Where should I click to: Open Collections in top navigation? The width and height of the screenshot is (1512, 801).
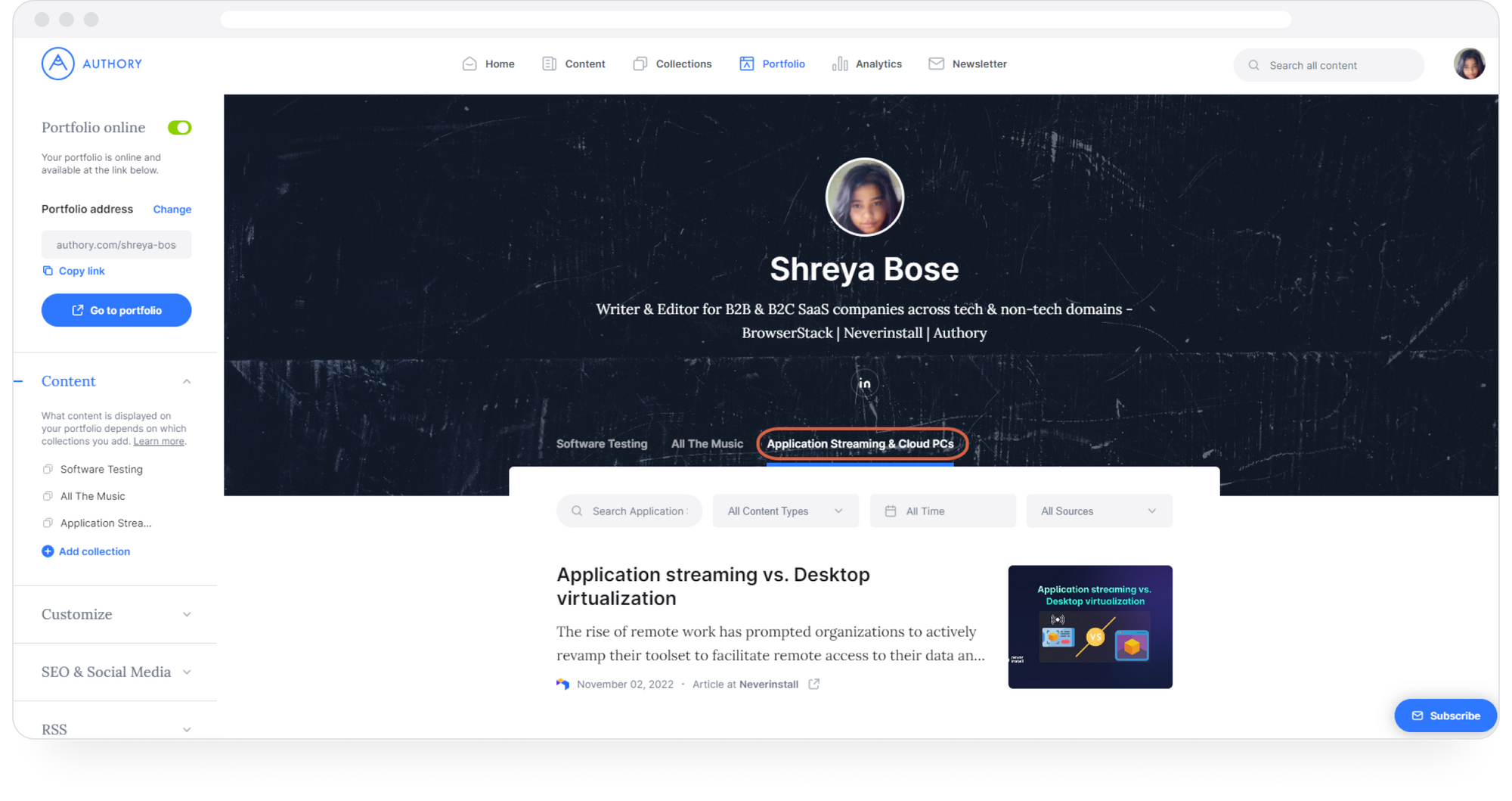click(x=672, y=64)
